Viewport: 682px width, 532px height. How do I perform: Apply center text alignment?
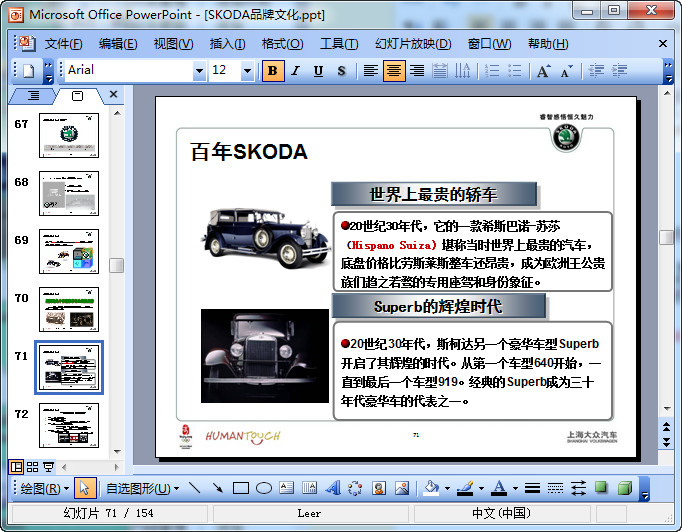[394, 71]
